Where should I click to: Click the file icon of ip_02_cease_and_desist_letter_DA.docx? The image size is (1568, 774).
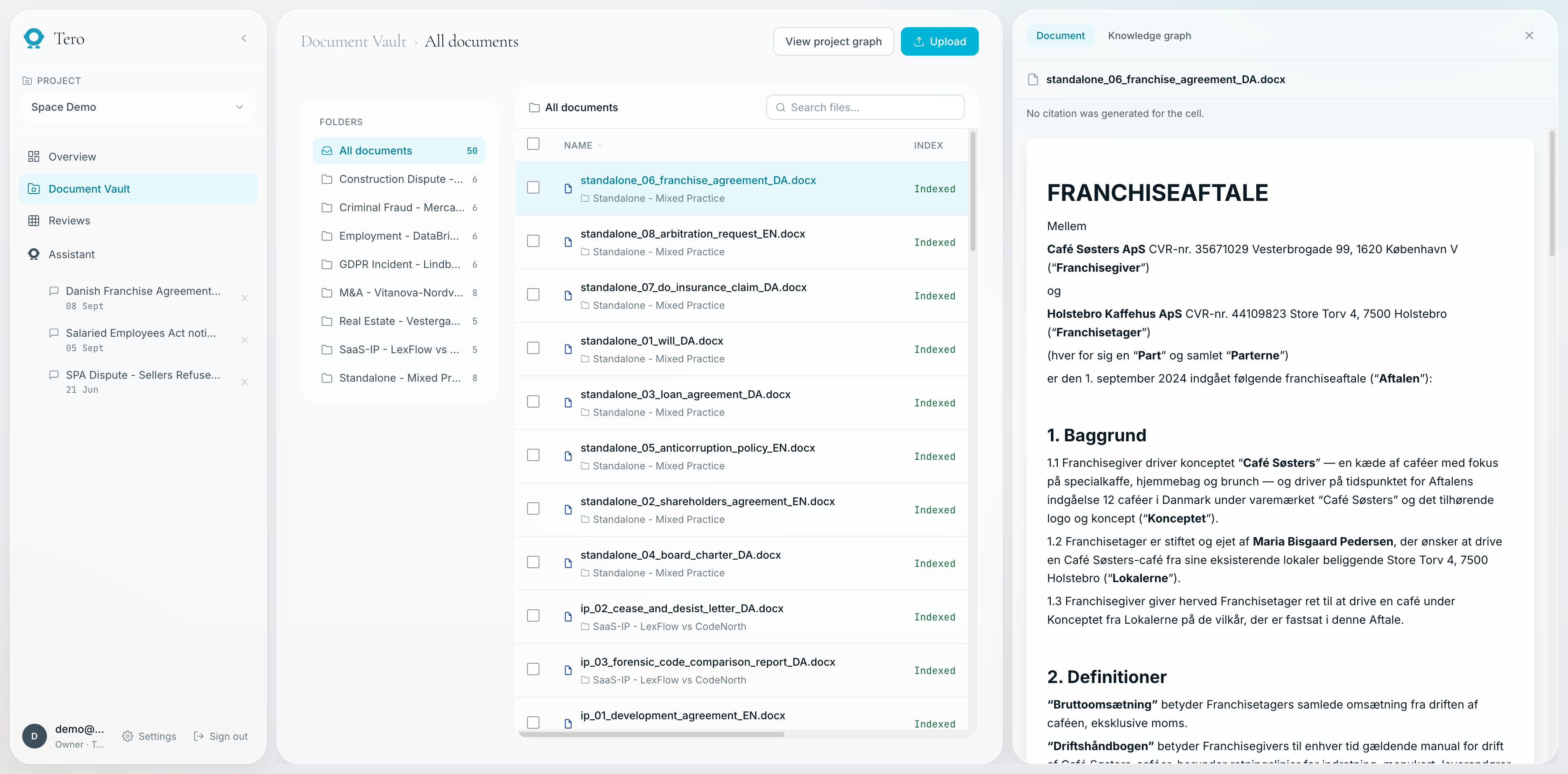[x=568, y=617]
